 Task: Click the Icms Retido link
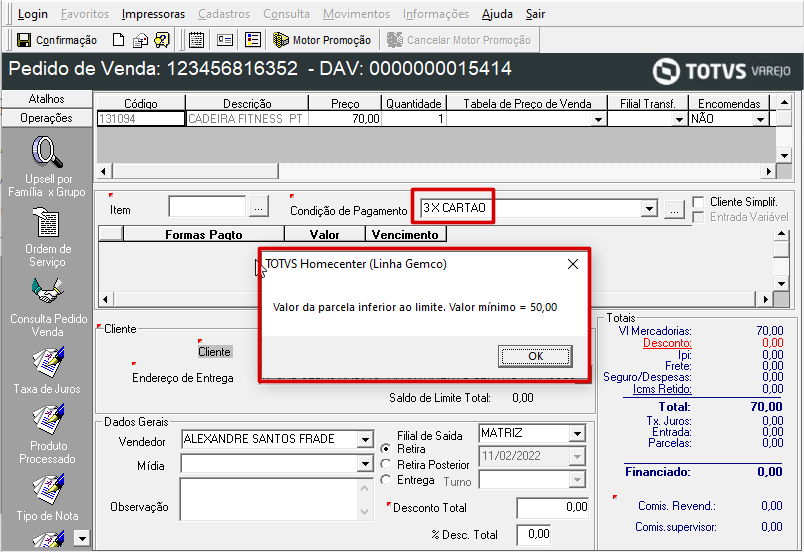tap(662, 389)
